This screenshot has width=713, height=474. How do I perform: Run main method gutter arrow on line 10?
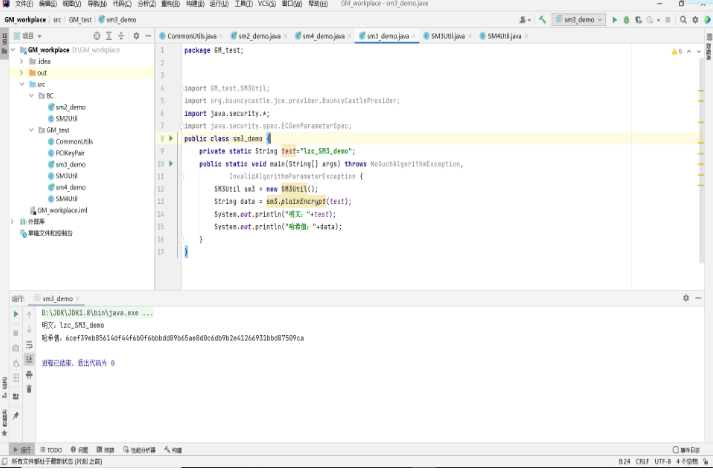pos(171,163)
